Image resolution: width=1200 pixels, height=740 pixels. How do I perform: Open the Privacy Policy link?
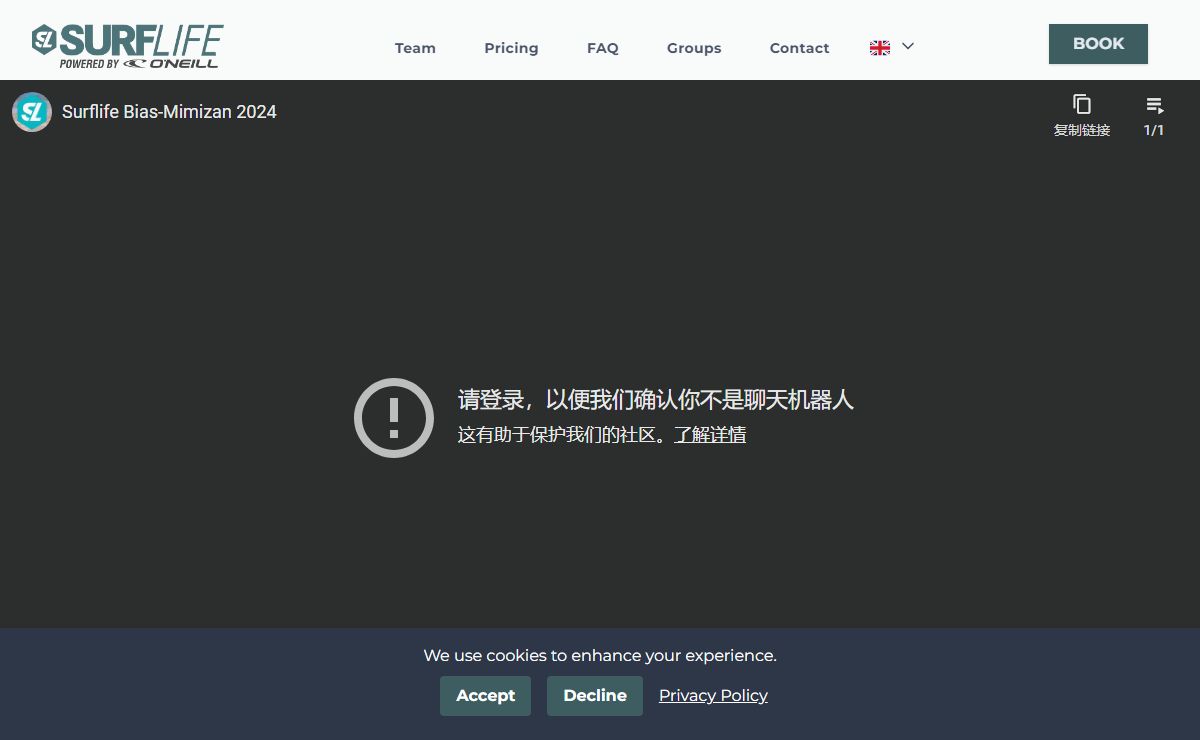(x=713, y=696)
